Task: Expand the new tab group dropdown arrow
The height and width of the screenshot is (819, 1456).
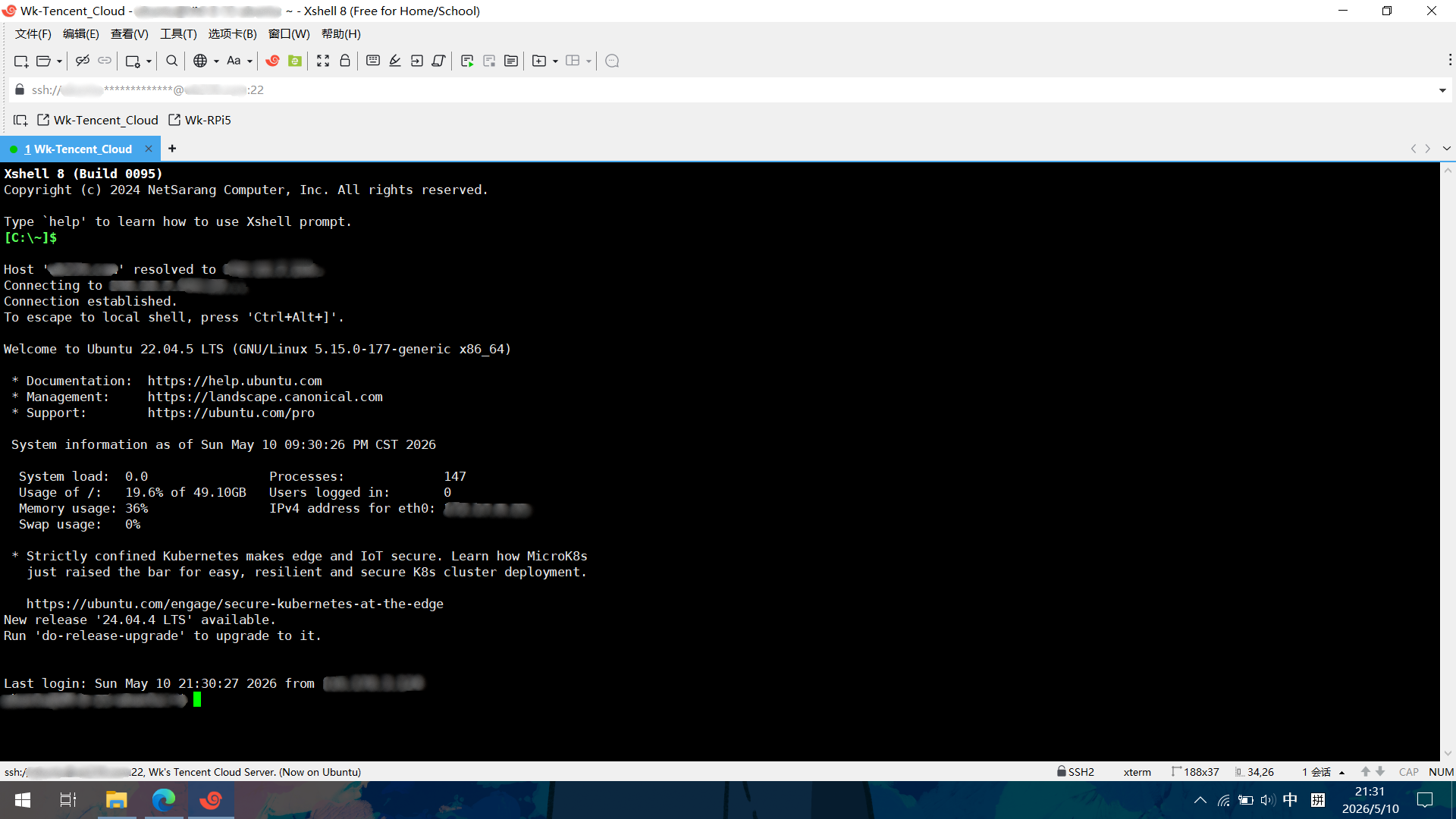Action: click(555, 61)
